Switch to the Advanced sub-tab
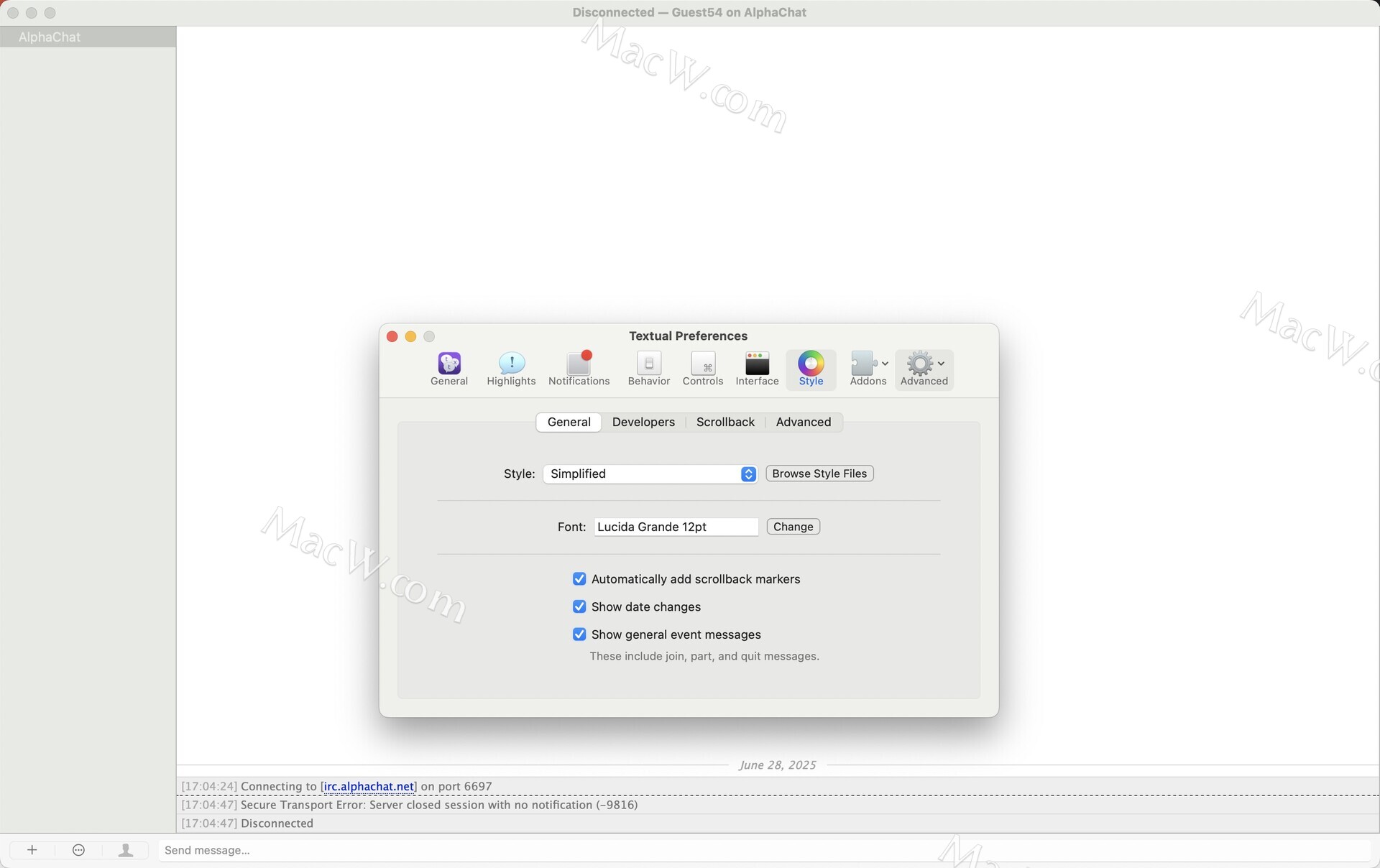Viewport: 1380px width, 868px height. [803, 422]
